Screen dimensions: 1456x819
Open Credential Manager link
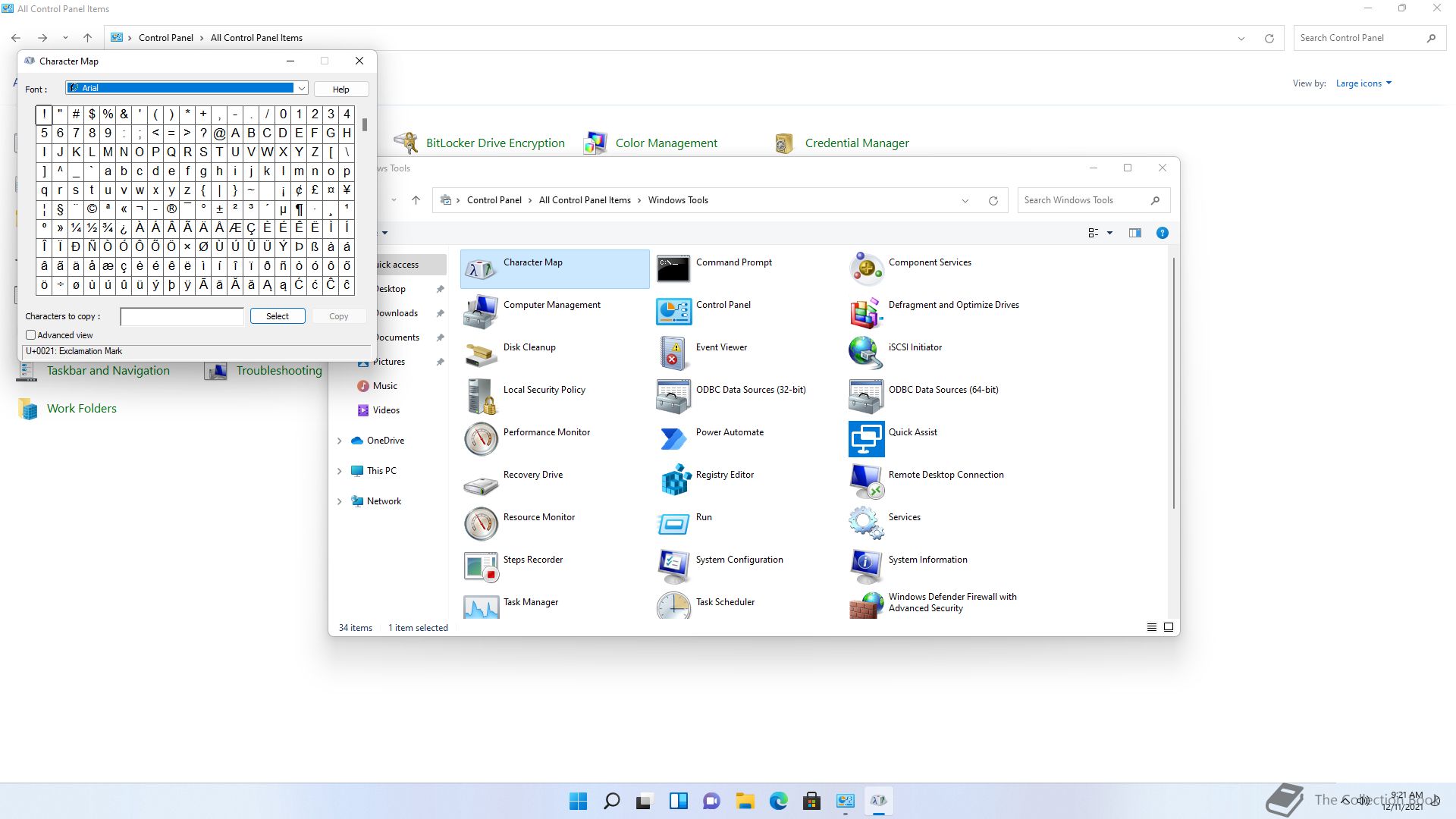click(857, 143)
